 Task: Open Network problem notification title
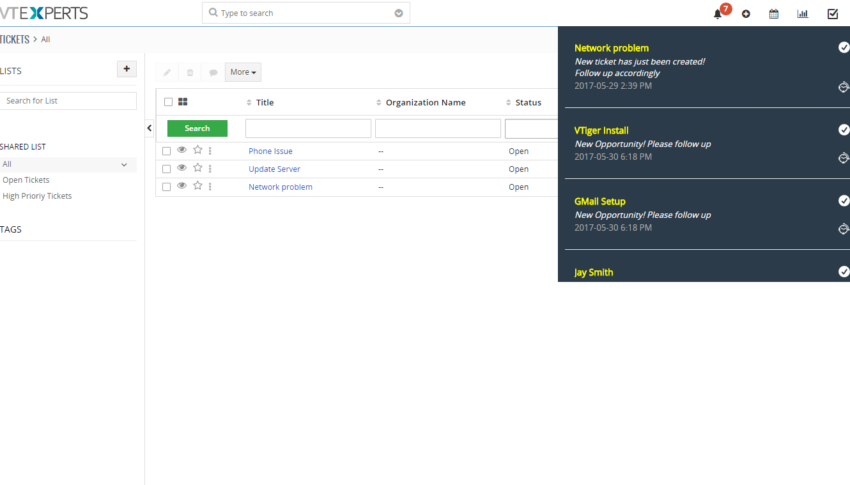[x=611, y=48]
